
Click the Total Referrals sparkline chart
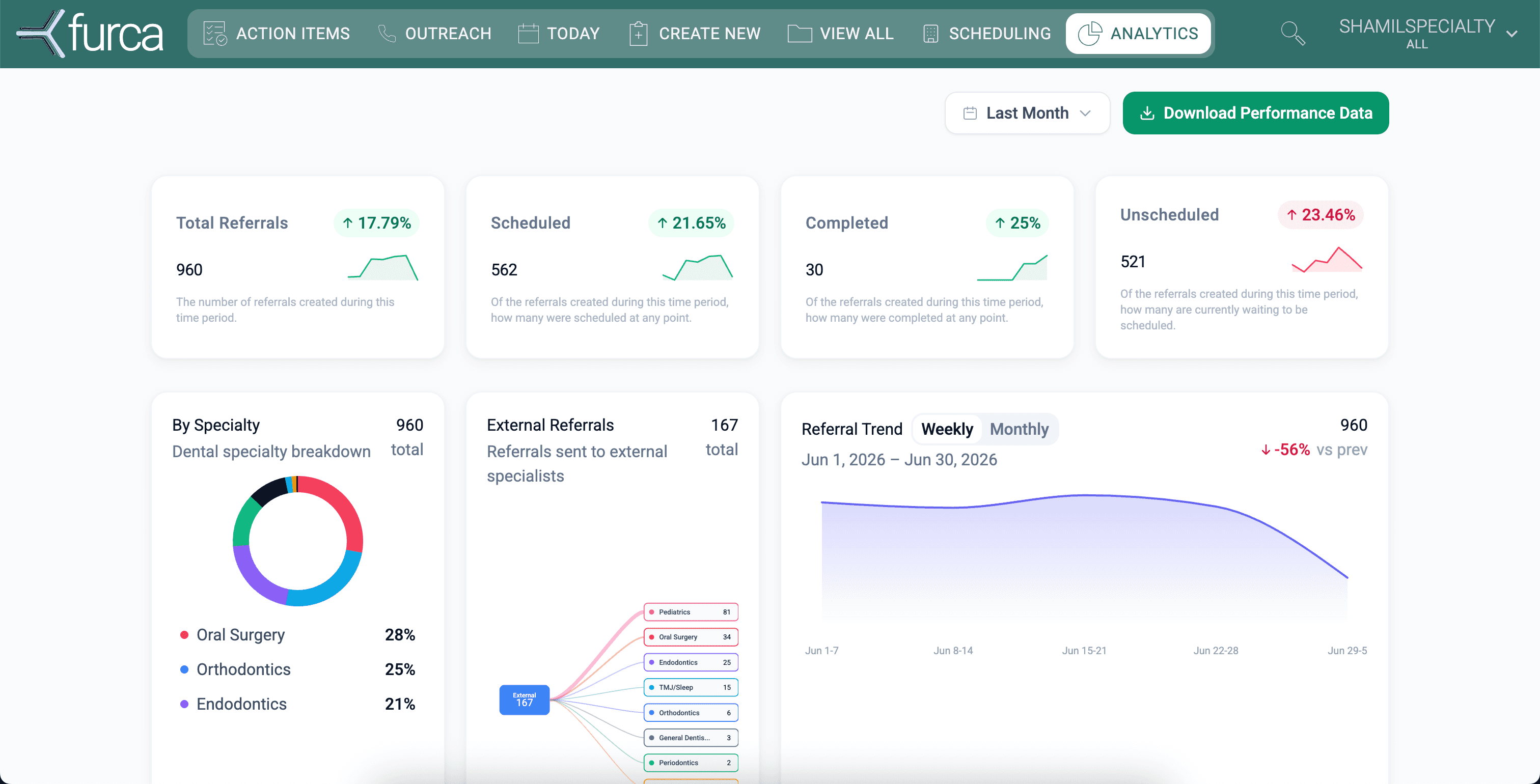click(x=382, y=267)
